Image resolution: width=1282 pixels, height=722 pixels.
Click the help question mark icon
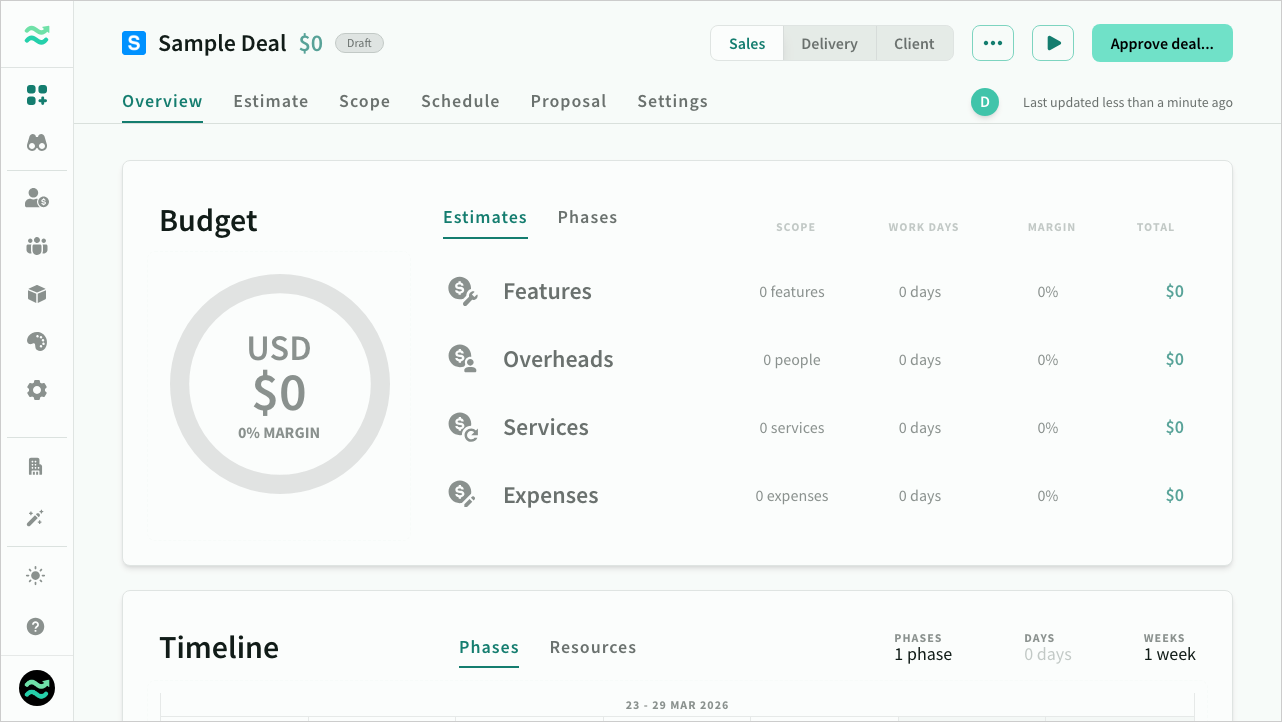37,627
